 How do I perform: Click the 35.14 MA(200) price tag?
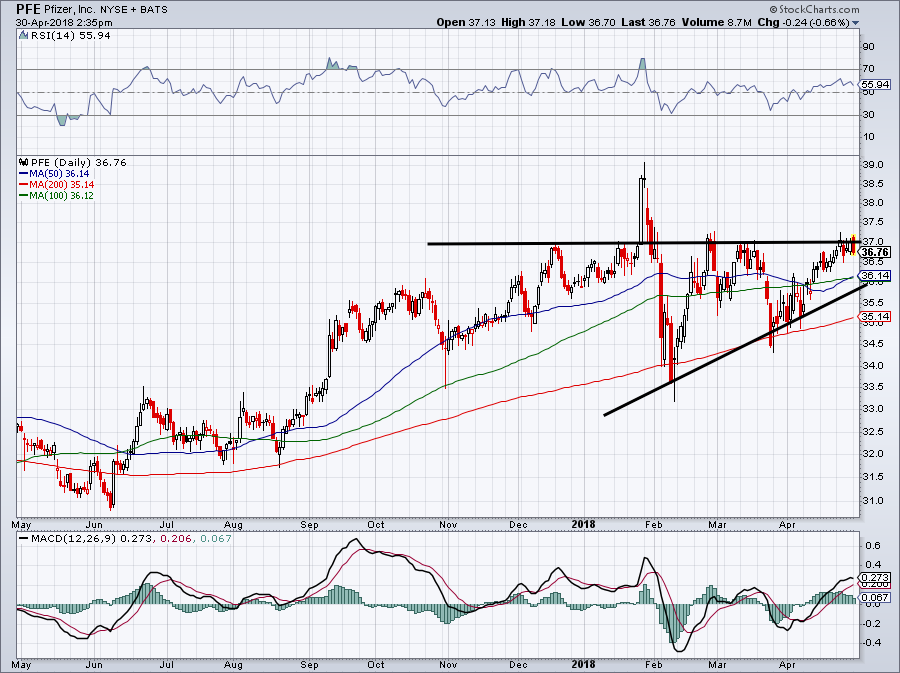(875, 317)
